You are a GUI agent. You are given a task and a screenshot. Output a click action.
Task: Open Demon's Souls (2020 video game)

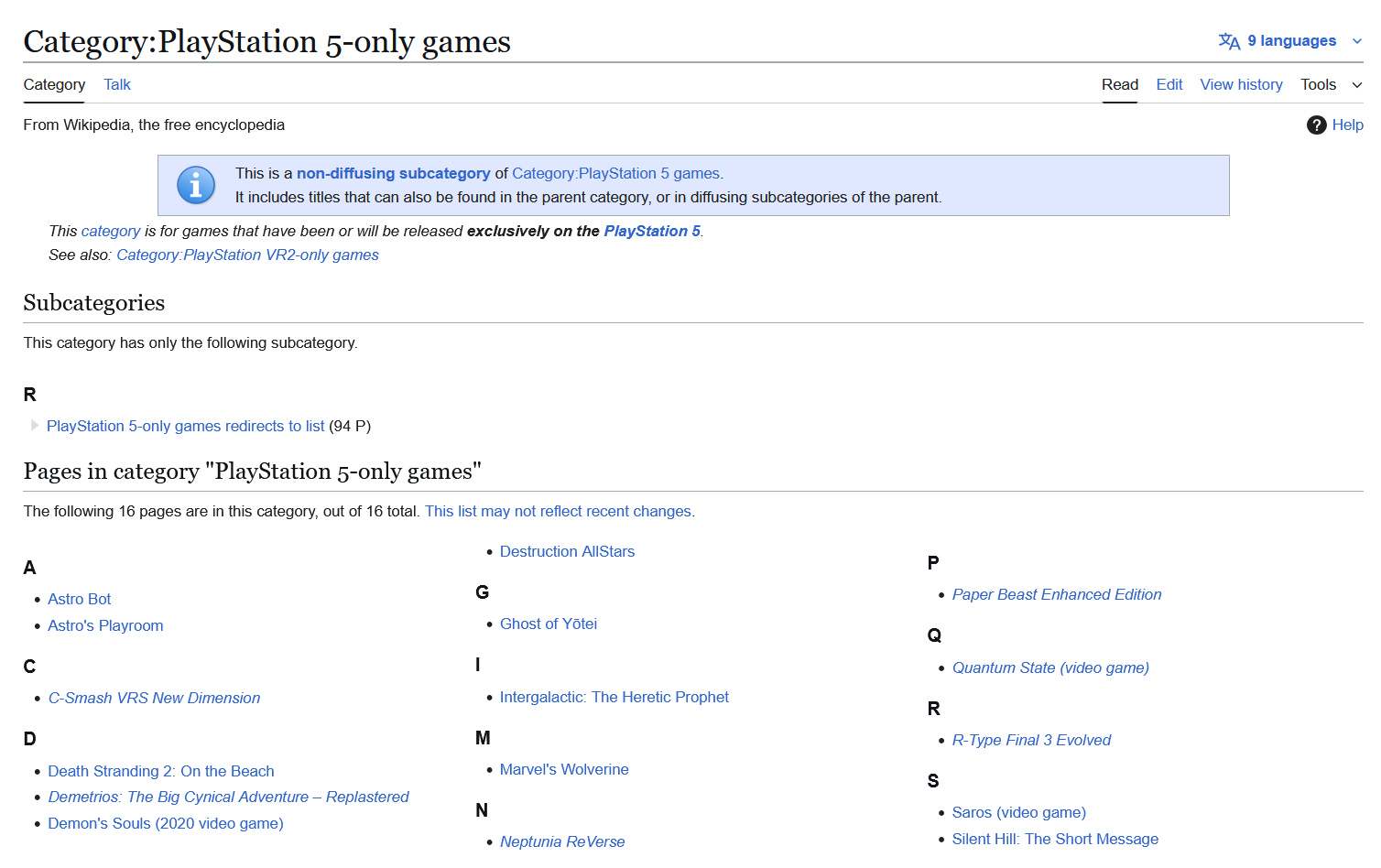166,823
